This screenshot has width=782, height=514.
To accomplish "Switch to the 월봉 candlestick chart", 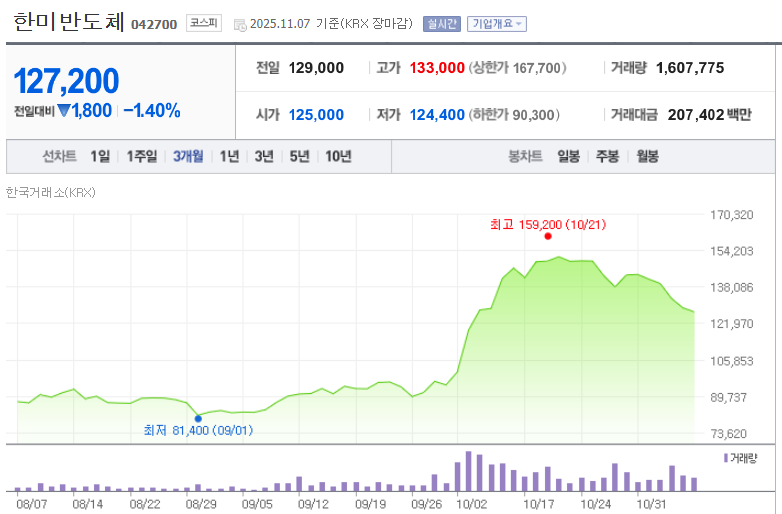I will click(x=647, y=157).
